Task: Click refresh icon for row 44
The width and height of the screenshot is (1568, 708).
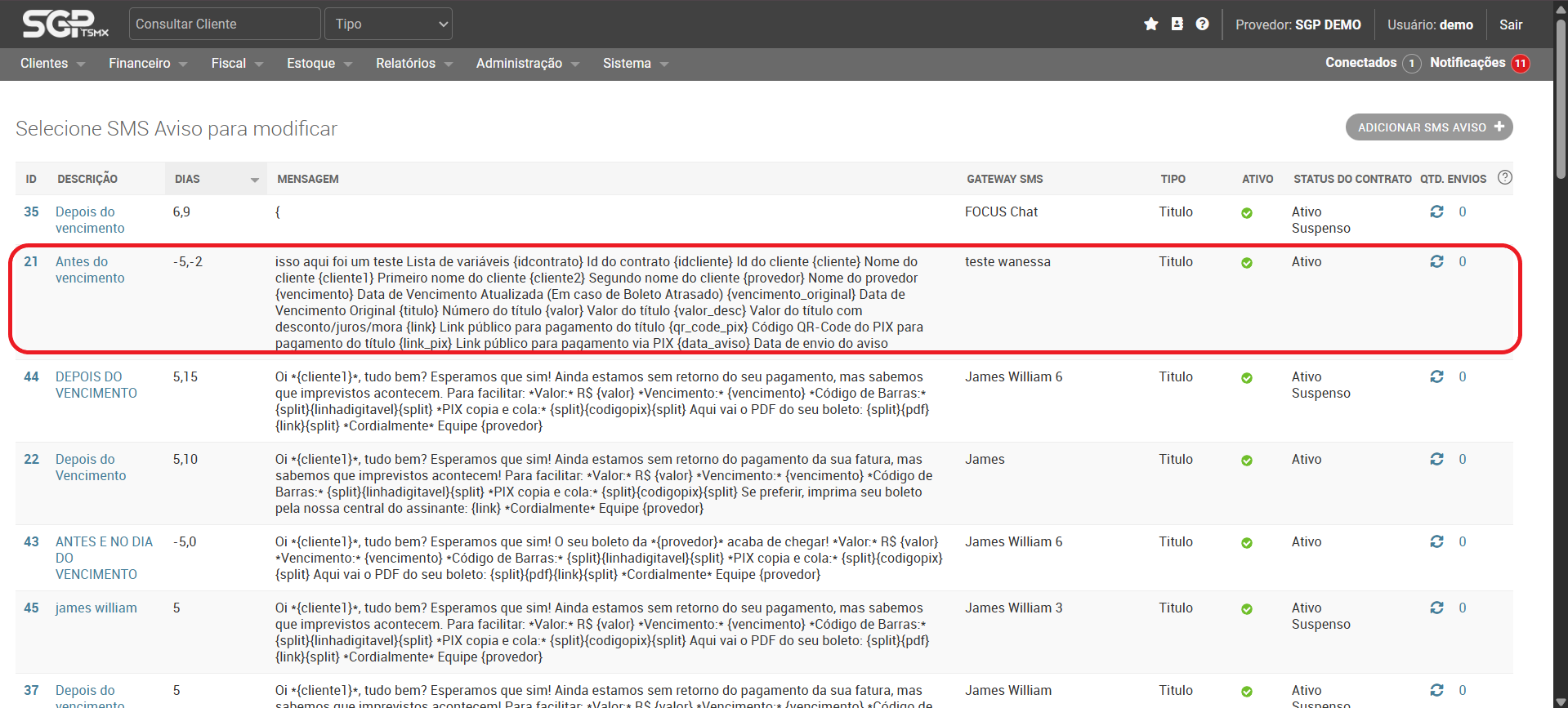Action: click(x=1436, y=377)
